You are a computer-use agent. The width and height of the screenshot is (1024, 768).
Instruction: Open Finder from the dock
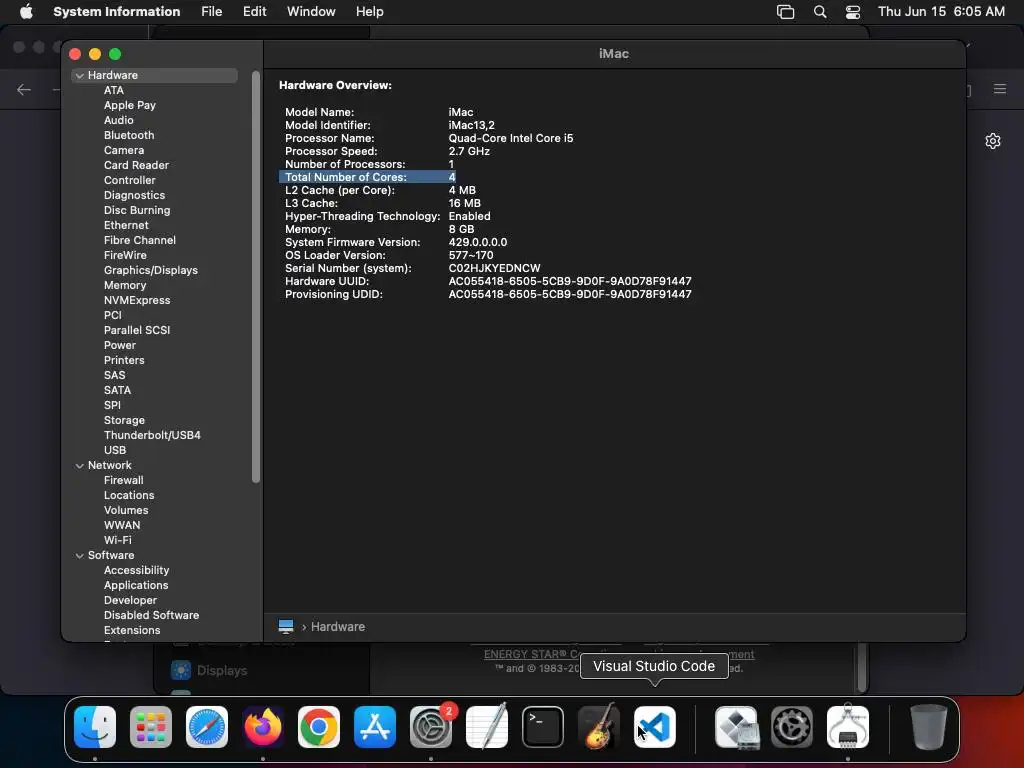click(x=95, y=727)
